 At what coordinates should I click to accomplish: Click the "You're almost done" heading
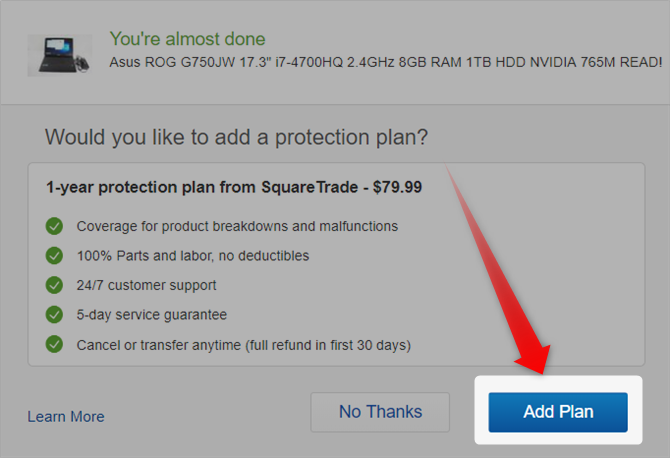point(188,40)
